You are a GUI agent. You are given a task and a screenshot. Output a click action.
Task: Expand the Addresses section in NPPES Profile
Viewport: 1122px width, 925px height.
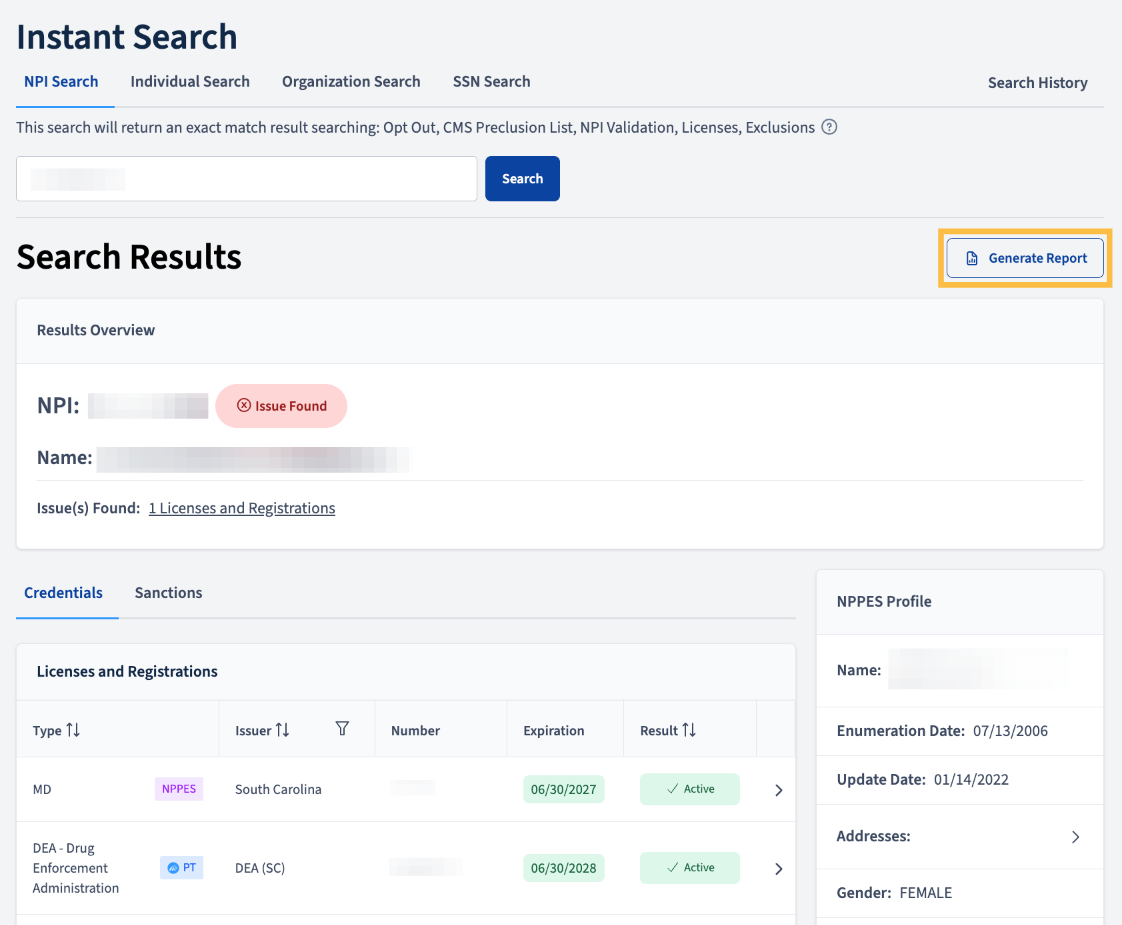tap(1075, 836)
